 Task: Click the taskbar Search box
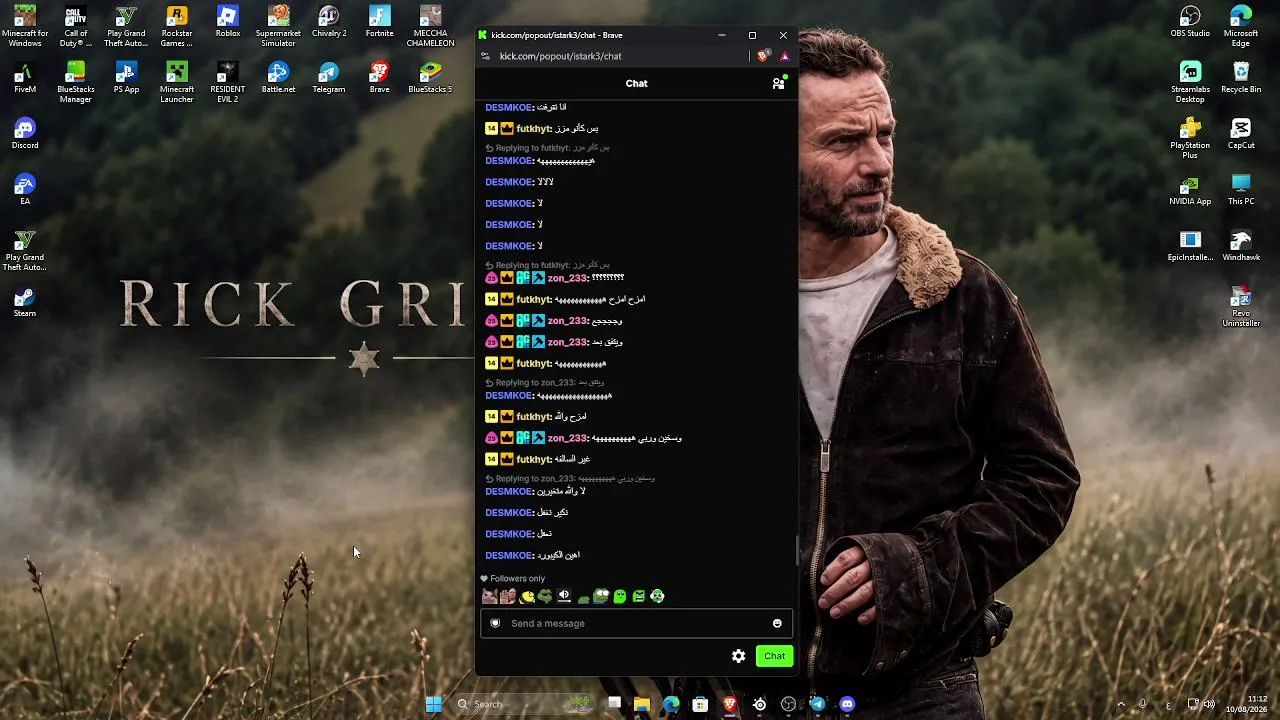[524, 704]
